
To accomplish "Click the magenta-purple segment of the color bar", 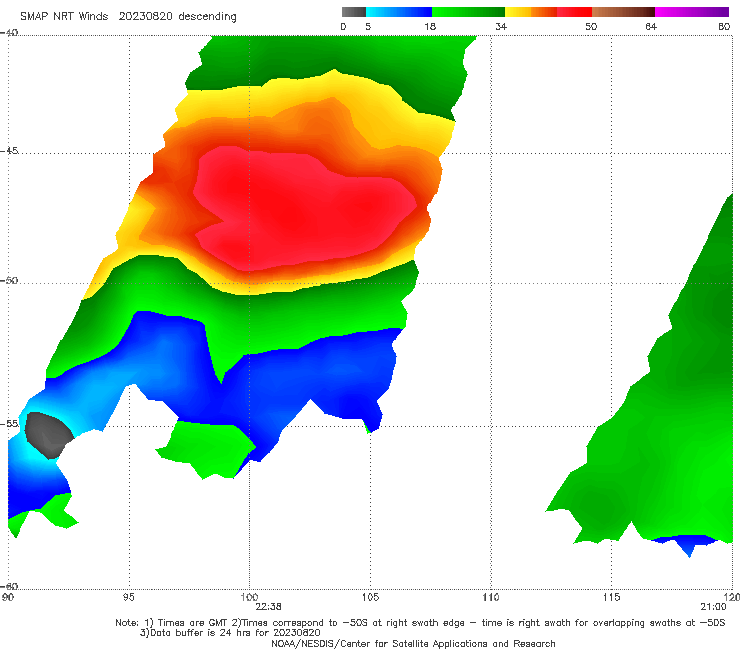I will (691, 12).
